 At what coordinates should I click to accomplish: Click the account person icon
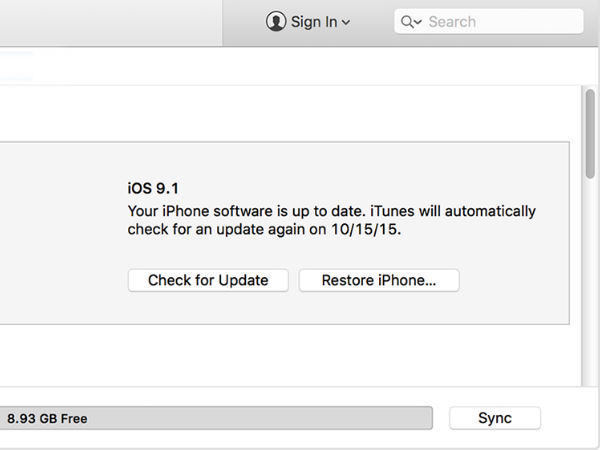tap(276, 22)
